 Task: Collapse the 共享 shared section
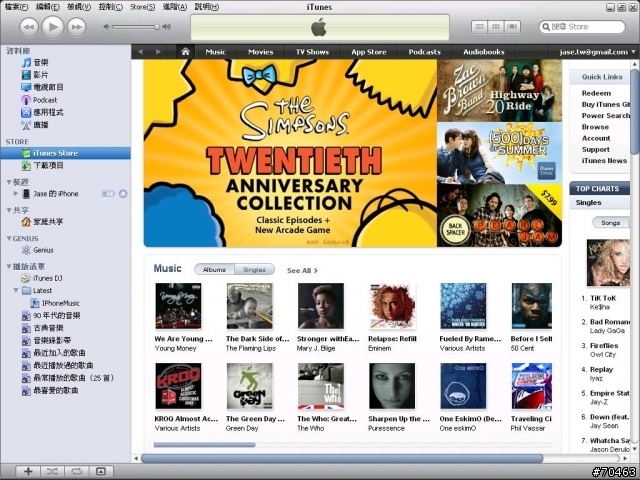point(9,210)
